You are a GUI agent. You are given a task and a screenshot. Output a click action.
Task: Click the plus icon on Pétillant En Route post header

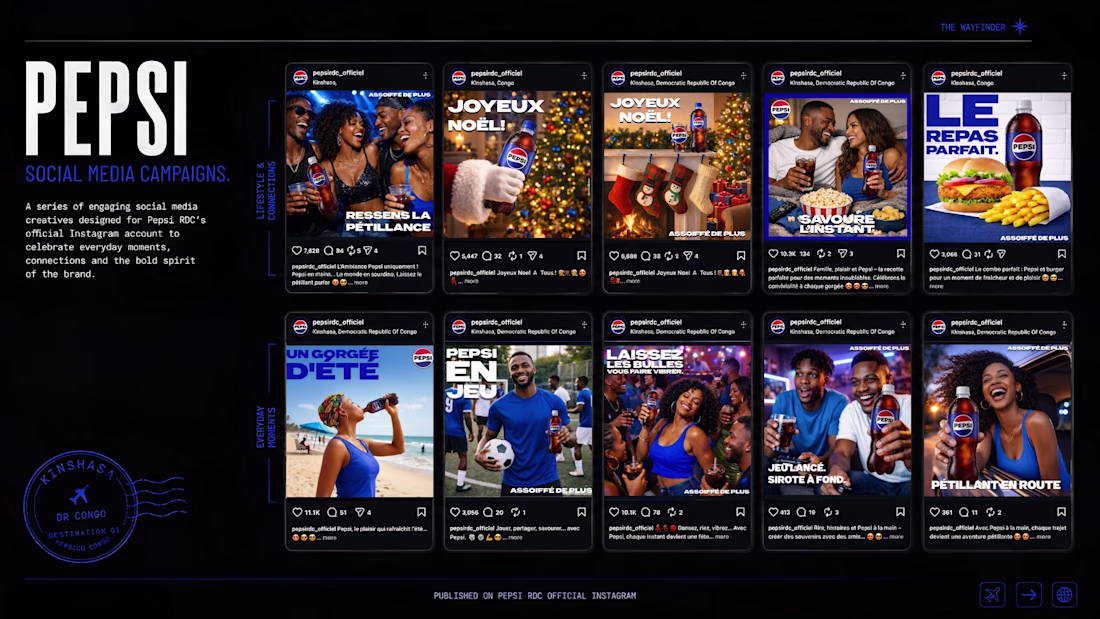[x=1064, y=324]
